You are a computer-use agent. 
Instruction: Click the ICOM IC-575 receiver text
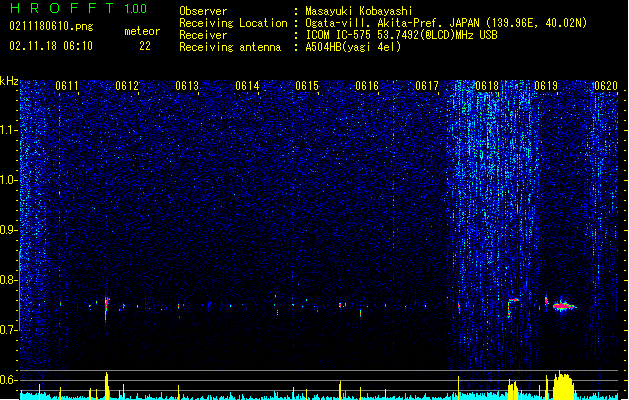tap(402, 35)
